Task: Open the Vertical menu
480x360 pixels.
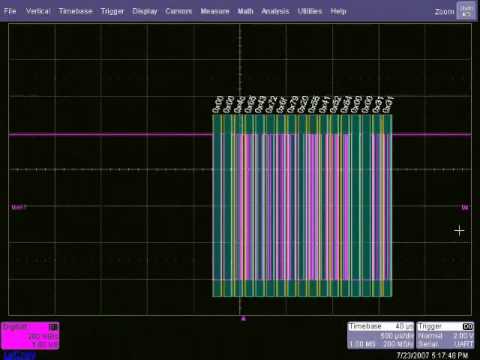Action: [x=38, y=11]
